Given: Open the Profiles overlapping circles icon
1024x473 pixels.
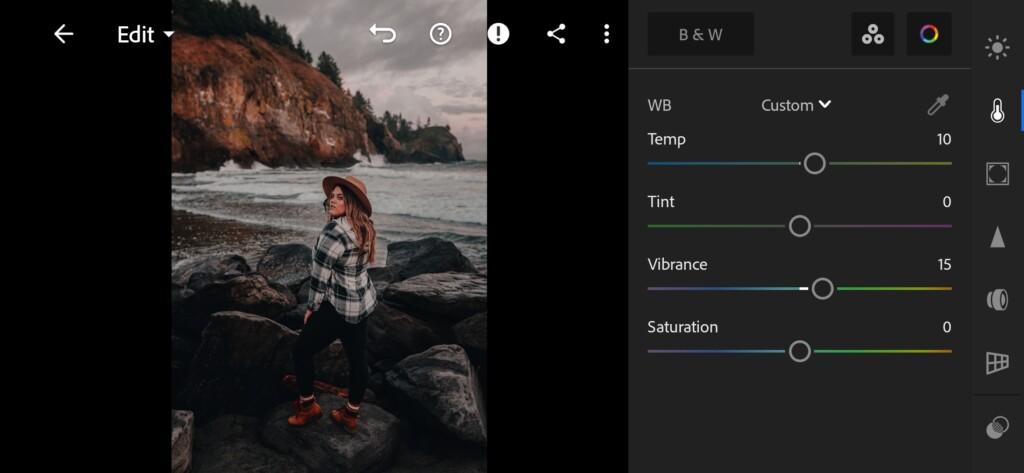Looking at the screenshot, I should 997,427.
